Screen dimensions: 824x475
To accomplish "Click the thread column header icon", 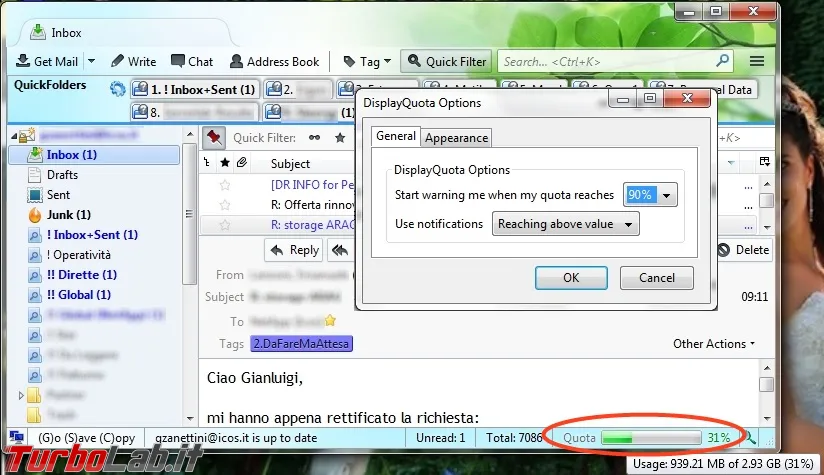I will click(207, 163).
